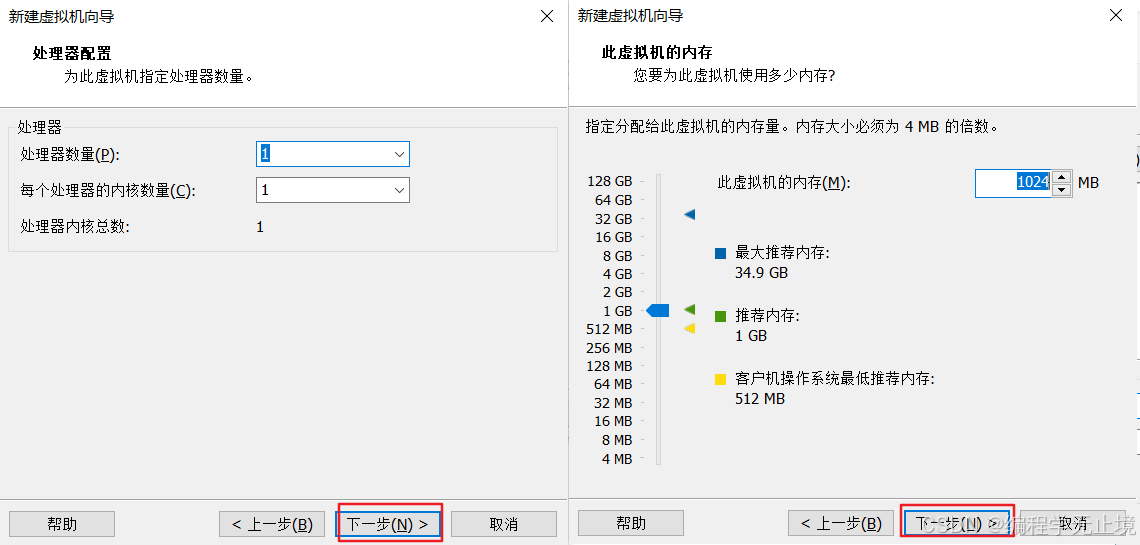
Task: Click the 4 GB scale label
Action: 617,274
